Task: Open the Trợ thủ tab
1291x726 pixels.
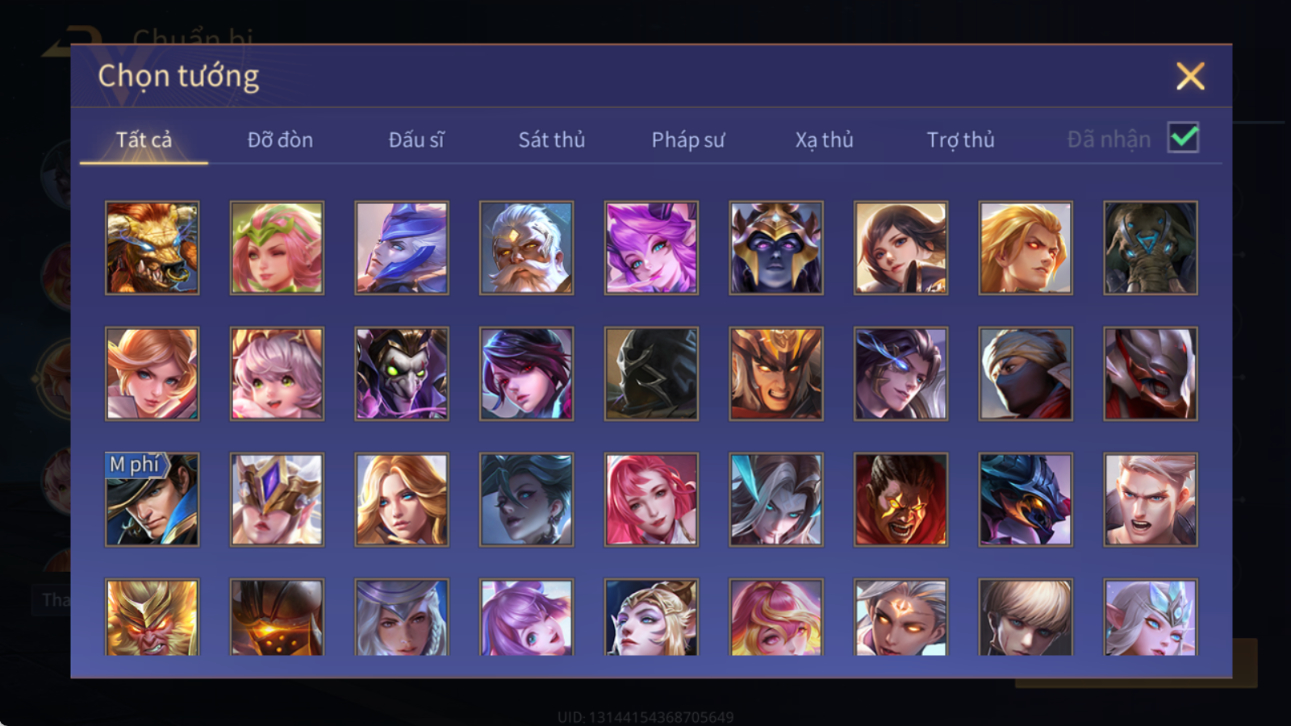Action: point(960,140)
